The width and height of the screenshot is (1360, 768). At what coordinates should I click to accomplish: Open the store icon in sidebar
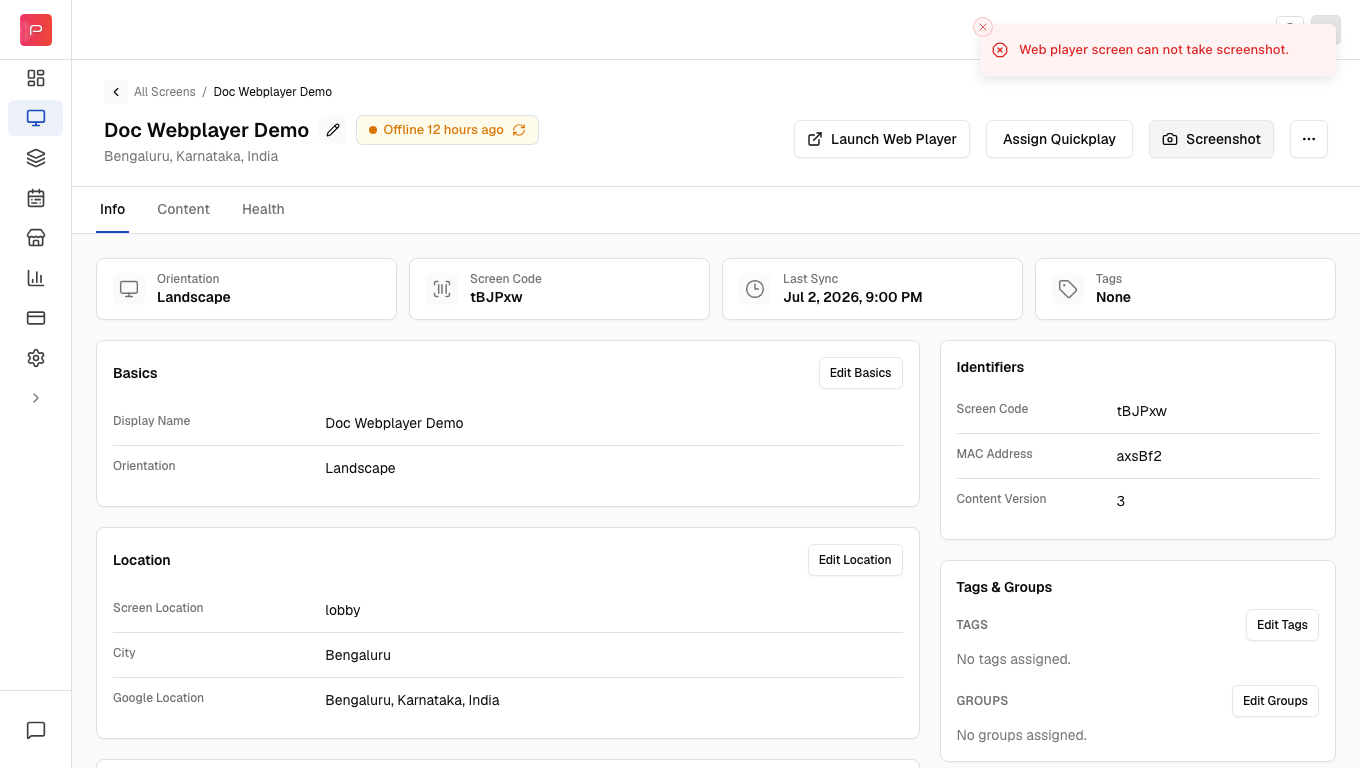(x=36, y=238)
